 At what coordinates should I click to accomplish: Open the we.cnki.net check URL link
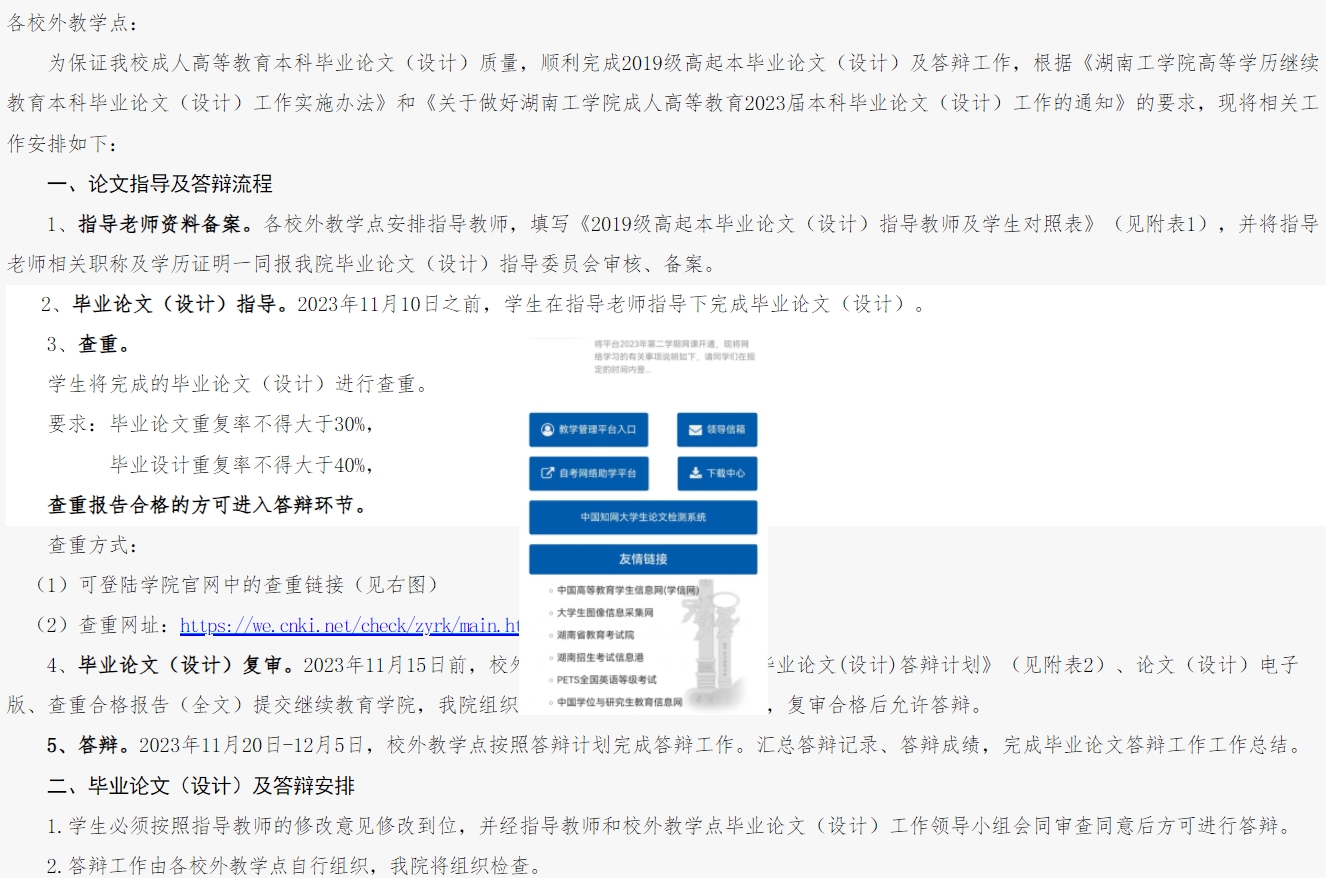click(350, 626)
